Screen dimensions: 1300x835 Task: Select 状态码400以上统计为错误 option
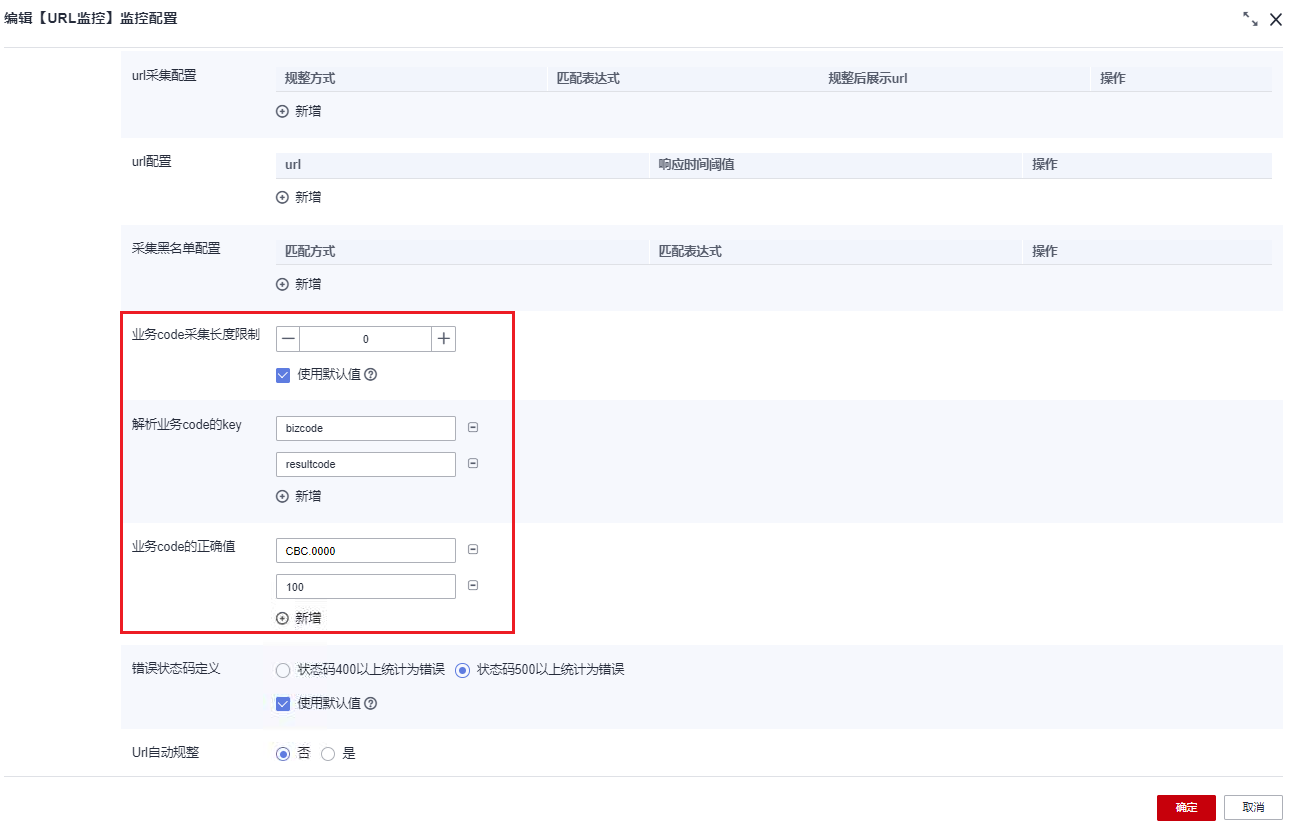click(283, 670)
